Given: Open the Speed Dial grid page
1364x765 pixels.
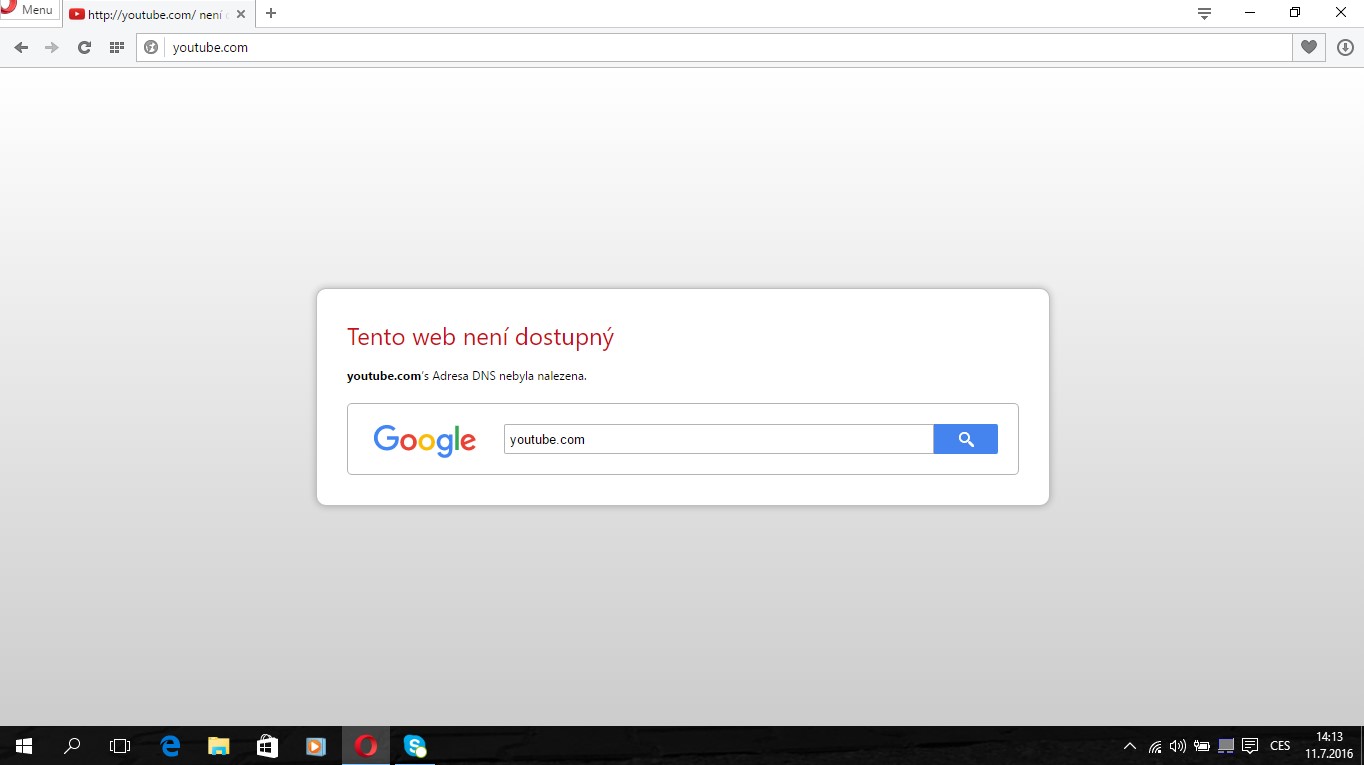Looking at the screenshot, I should point(116,47).
